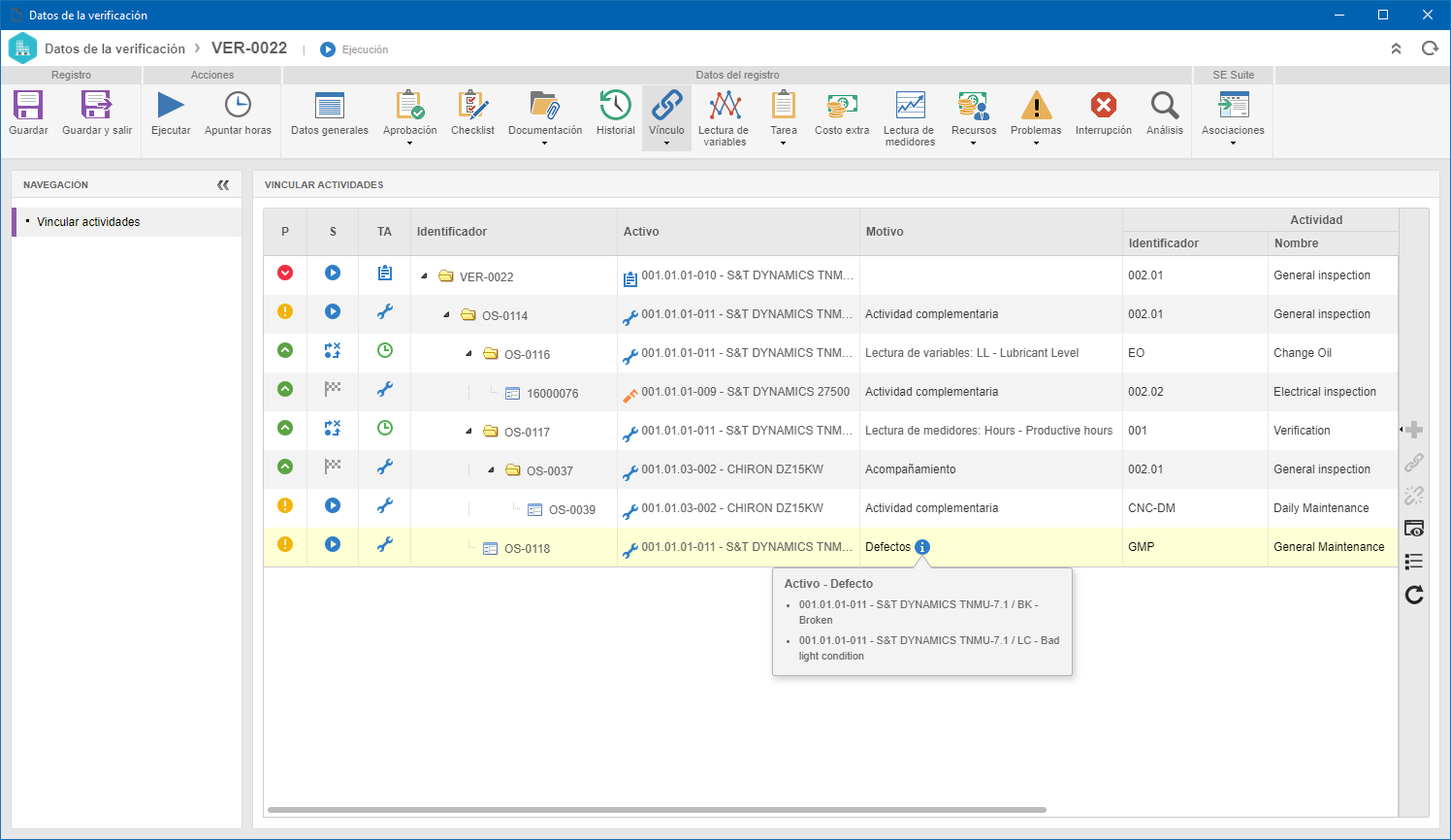Collapse the OS-0116 tree node
The image size is (1451, 840).
(x=468, y=354)
